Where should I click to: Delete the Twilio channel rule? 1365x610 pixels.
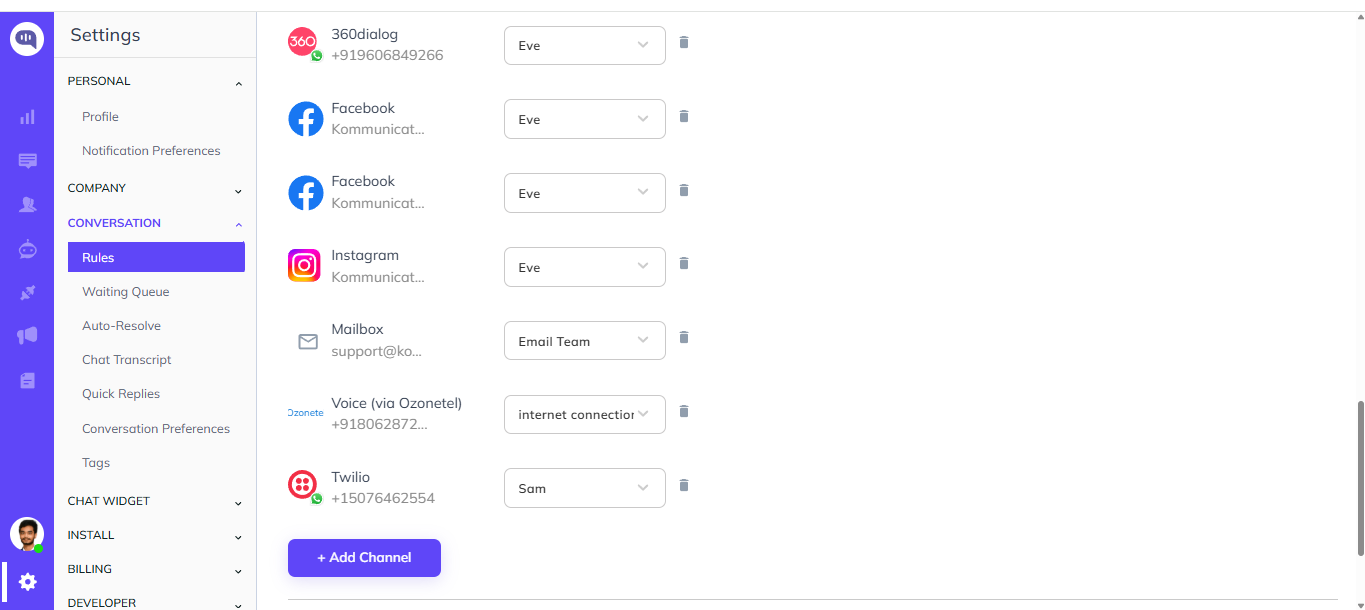pyautogui.click(x=684, y=486)
